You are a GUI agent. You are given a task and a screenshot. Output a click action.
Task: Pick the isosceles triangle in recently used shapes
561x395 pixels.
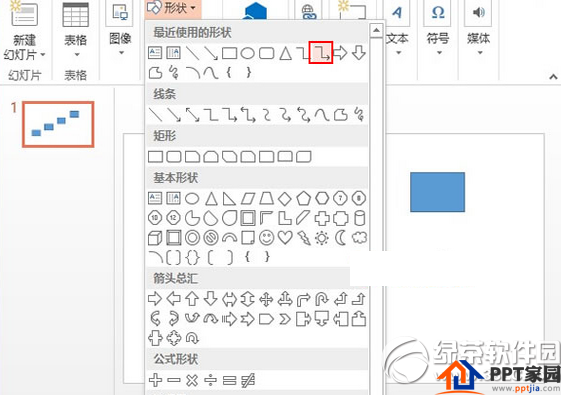285,53
